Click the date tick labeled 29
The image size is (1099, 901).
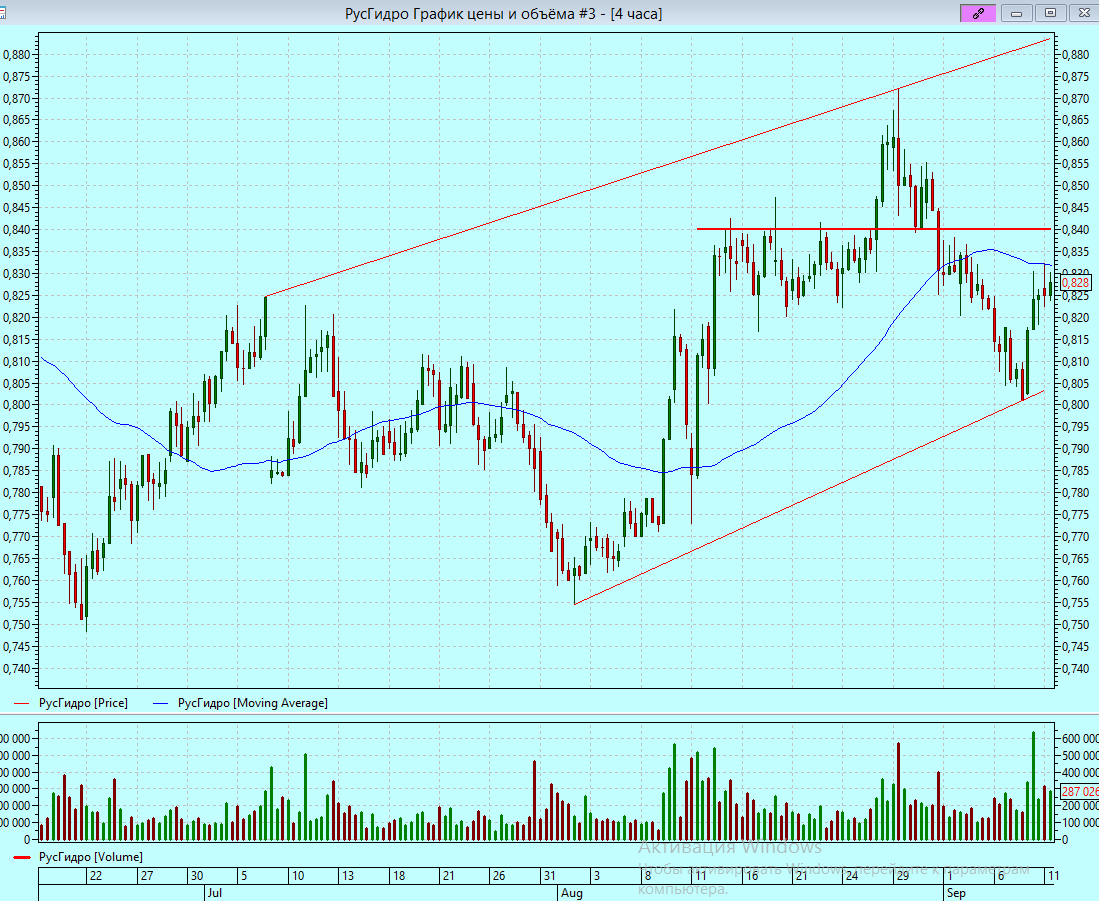tap(903, 876)
